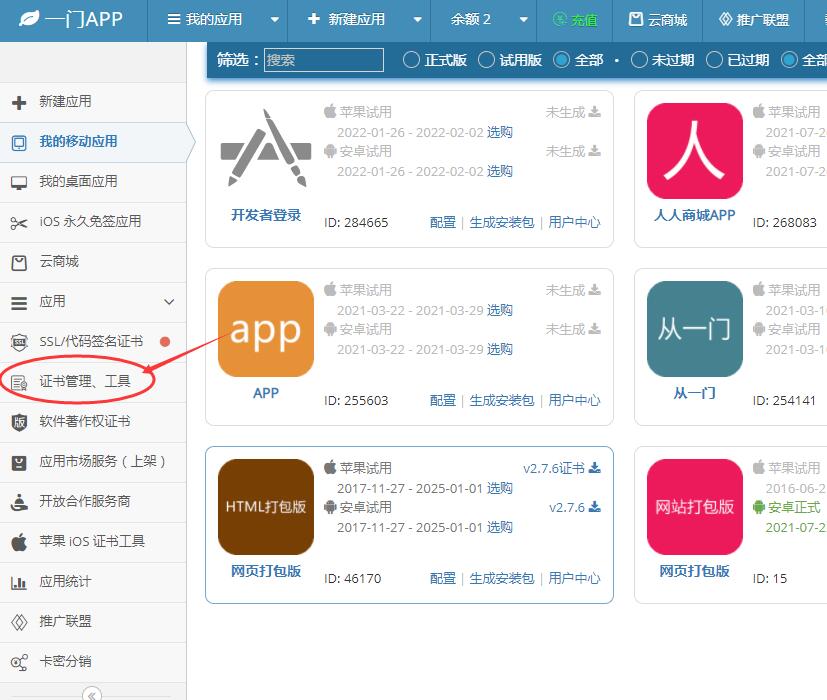Viewport: 827px width, 700px height.
Task: Click 配置 link for ID 284665
Action: (443, 223)
